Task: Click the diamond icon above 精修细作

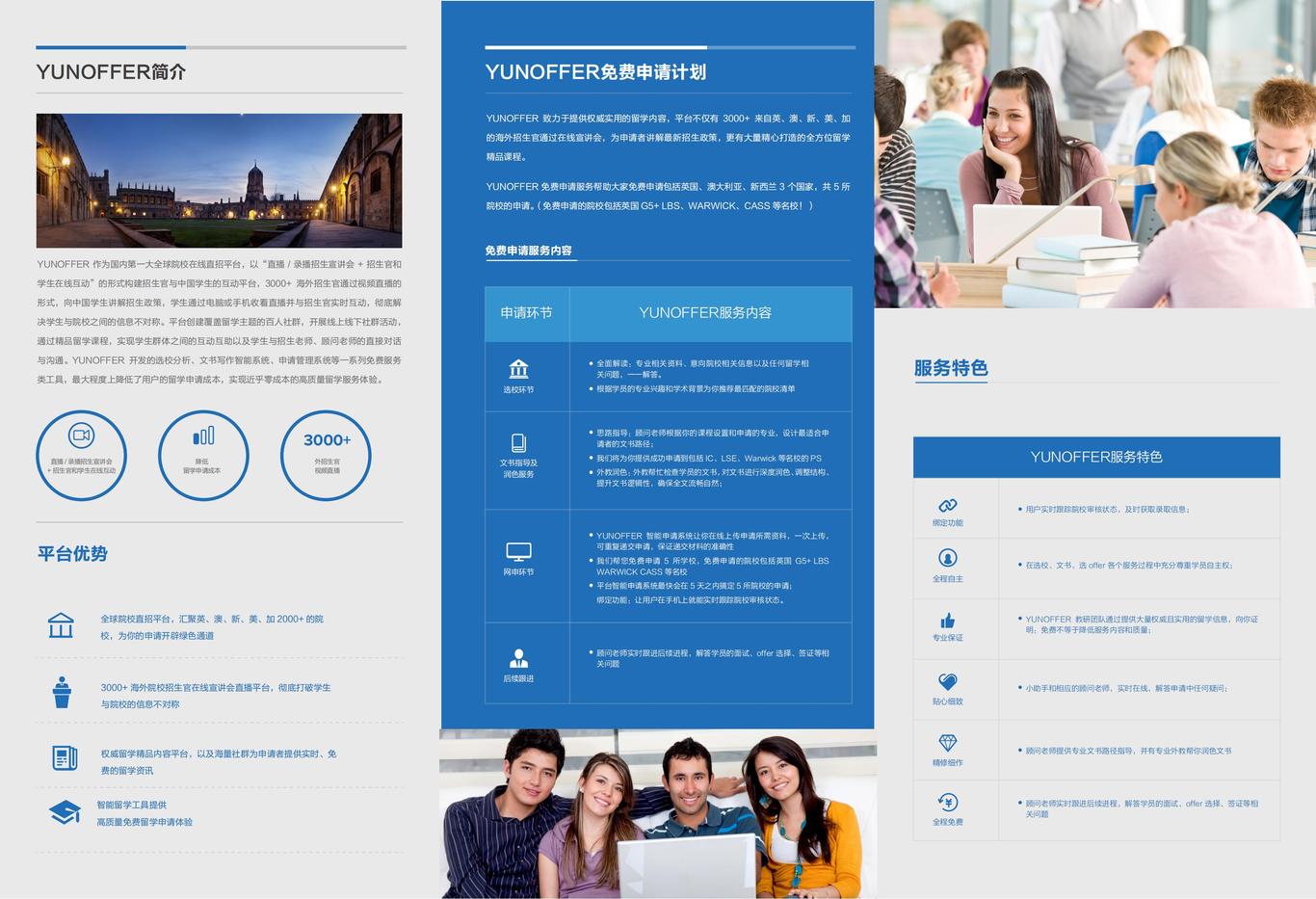Action: (948, 743)
